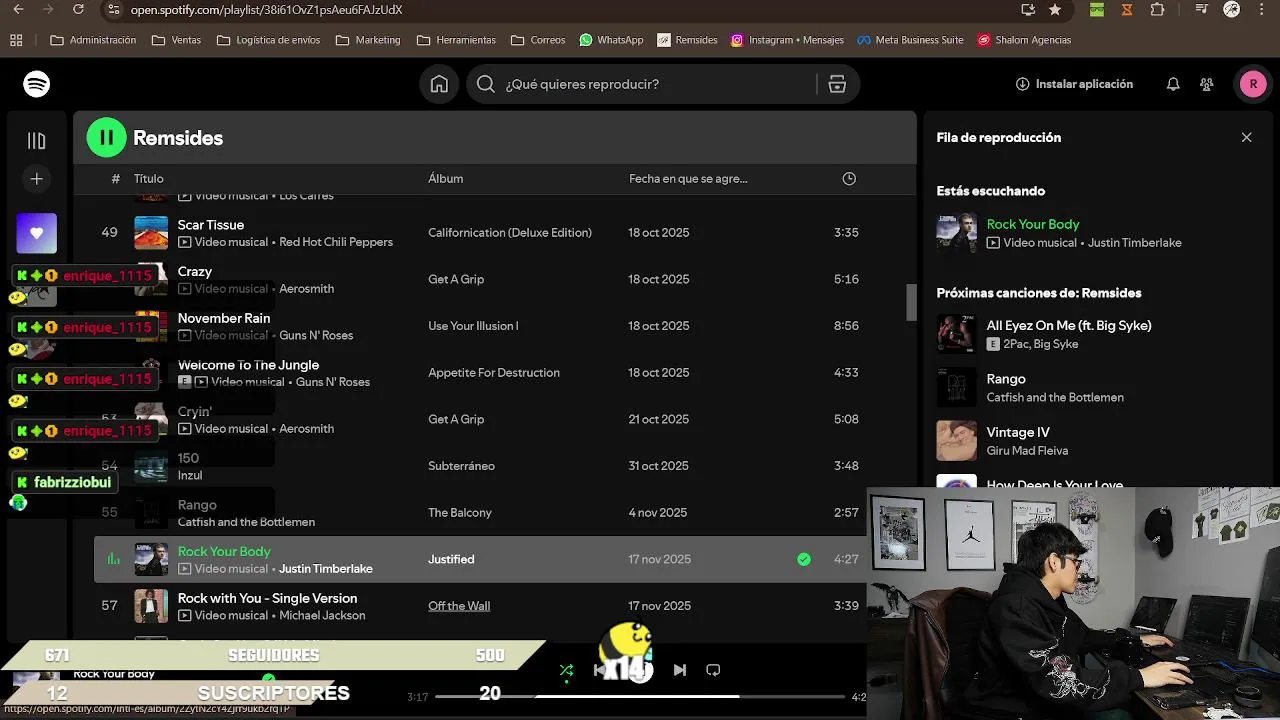The width and height of the screenshot is (1280, 720).
Task: Select Welcome To The Jungle track
Action: point(249,365)
